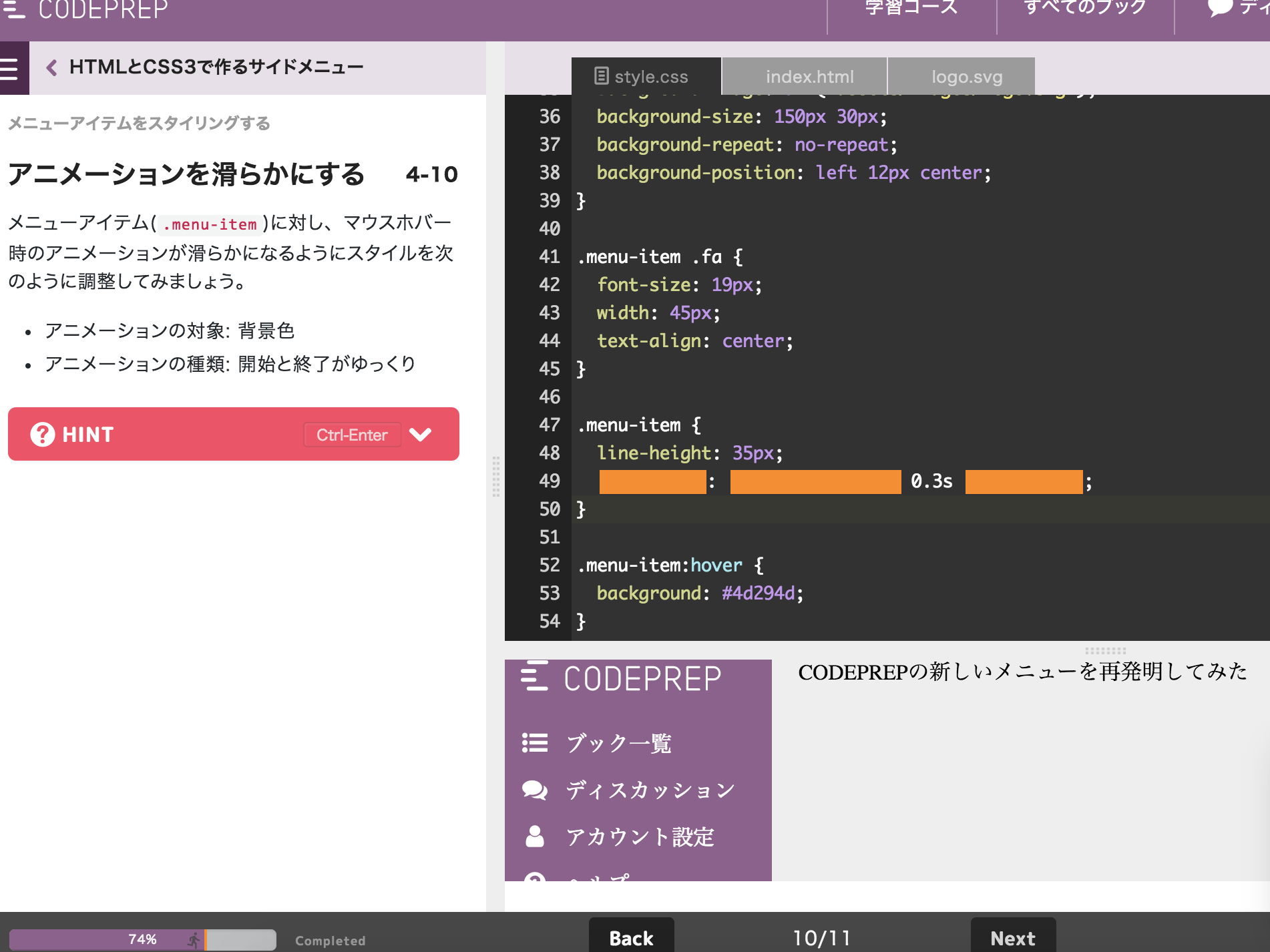Screen dimensions: 1270x952
Task: Click the text CODEPREPの新しいメニューを再発明してみた in preview
Action: pyautogui.click(x=1022, y=672)
